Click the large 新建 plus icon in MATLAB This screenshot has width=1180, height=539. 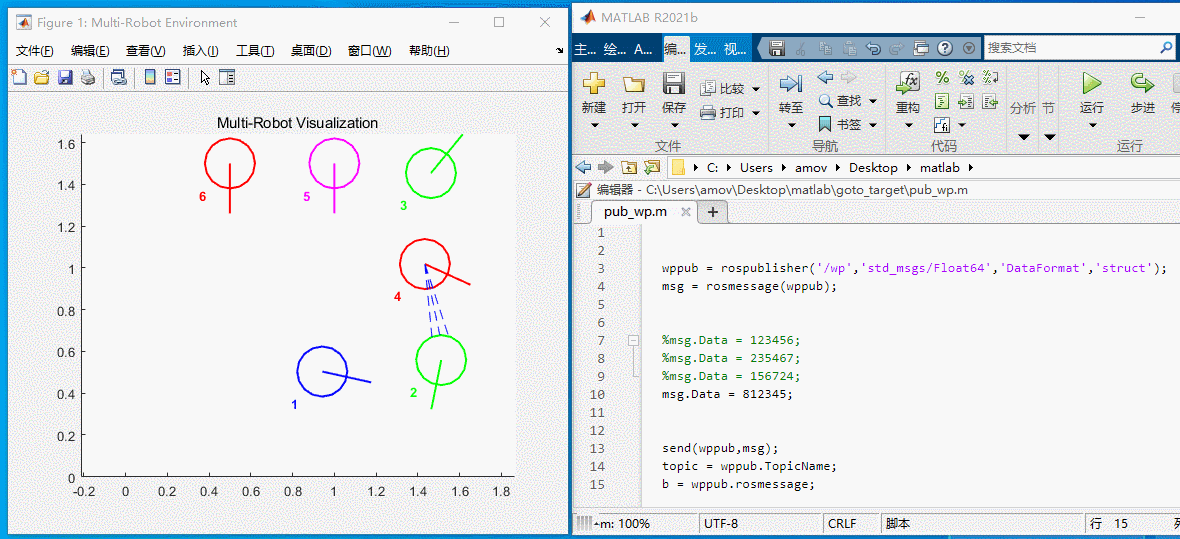coord(594,83)
